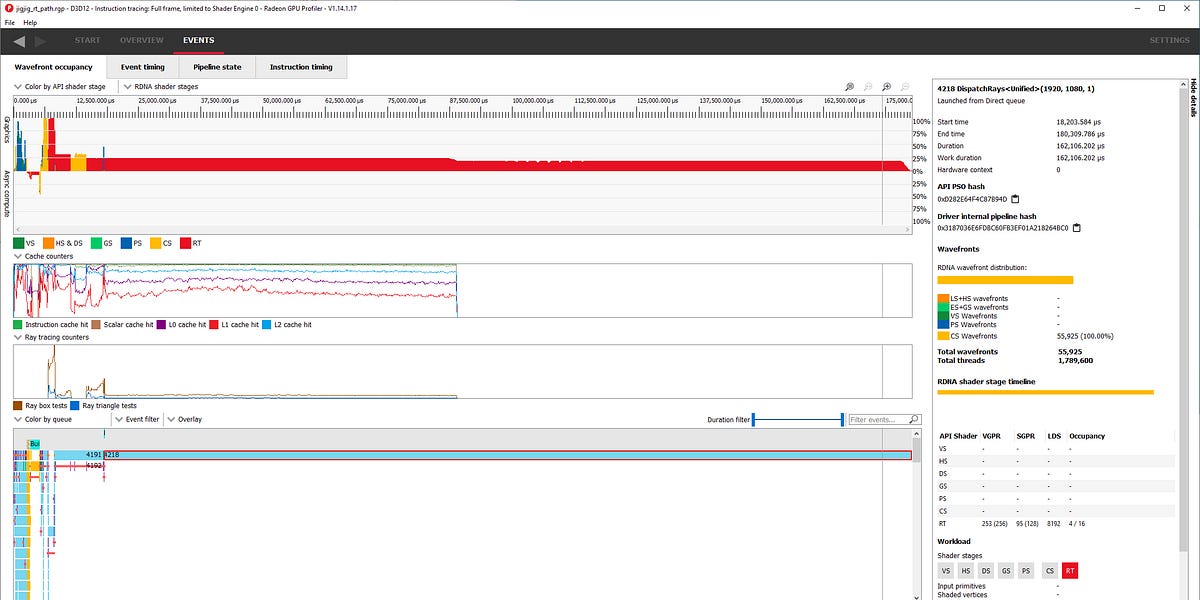Image resolution: width=1200 pixels, height=600 pixels.
Task: Switch to the START section
Action: 88,41
